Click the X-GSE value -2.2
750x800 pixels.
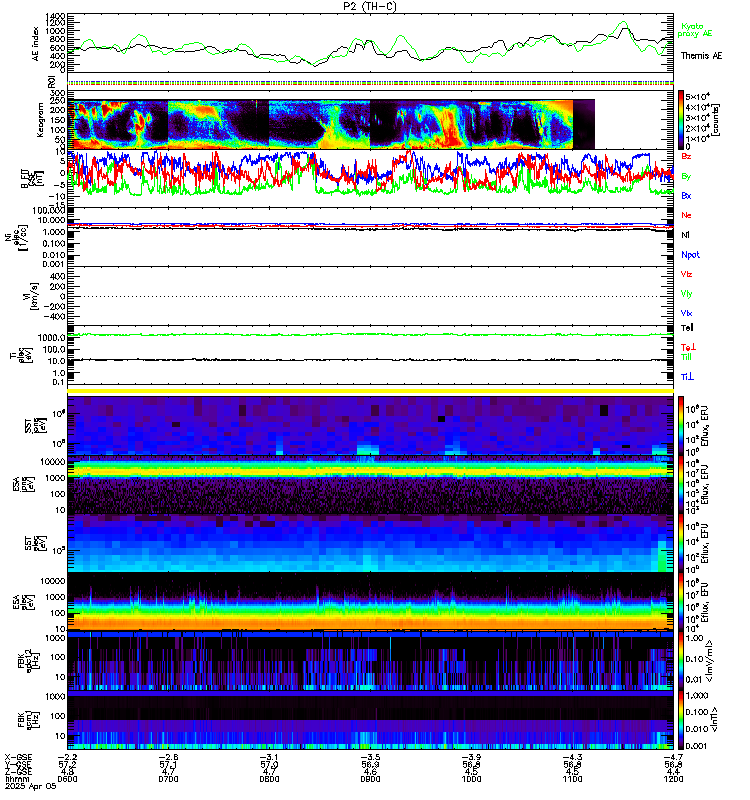67,757
